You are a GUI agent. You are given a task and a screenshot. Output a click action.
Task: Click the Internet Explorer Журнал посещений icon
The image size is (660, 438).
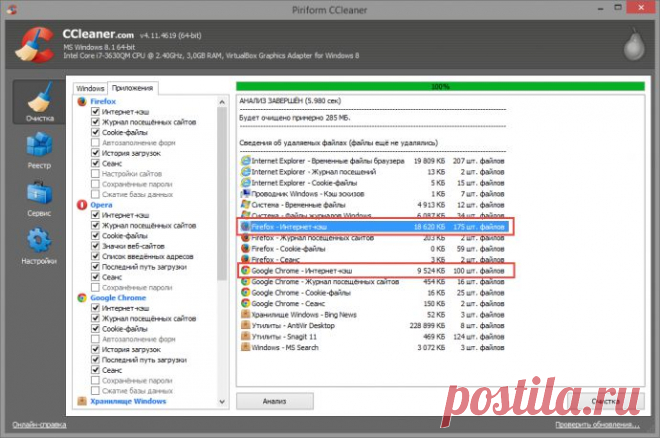coord(245,172)
